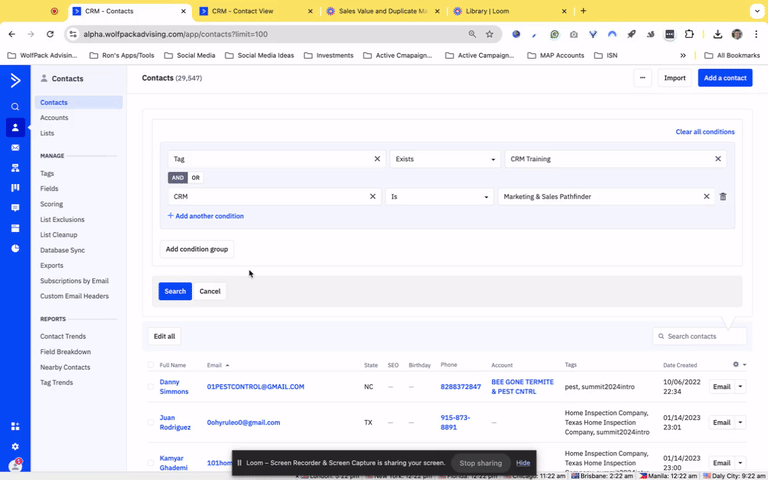Open the search icon in left rail
Image resolution: width=768 pixels, height=480 pixels.
click(15, 107)
